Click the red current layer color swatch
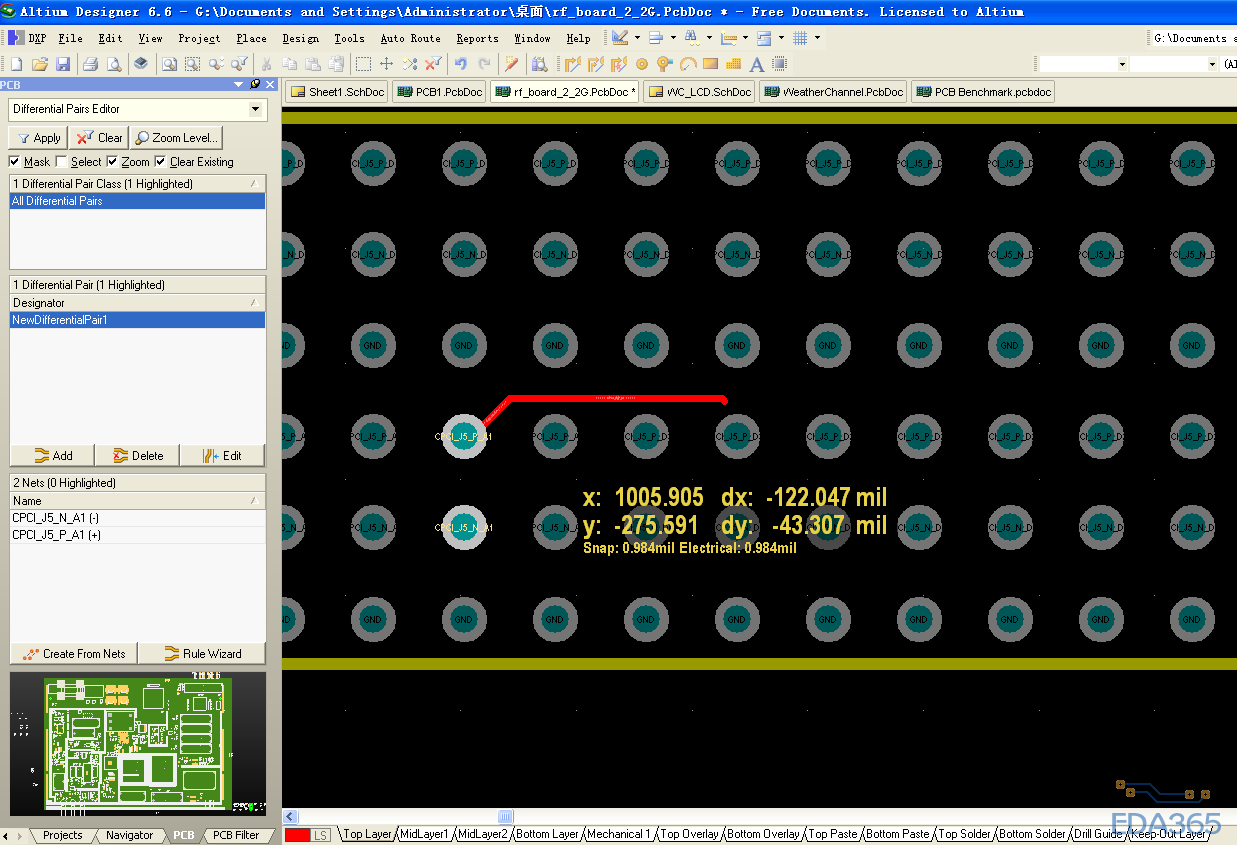 297,835
